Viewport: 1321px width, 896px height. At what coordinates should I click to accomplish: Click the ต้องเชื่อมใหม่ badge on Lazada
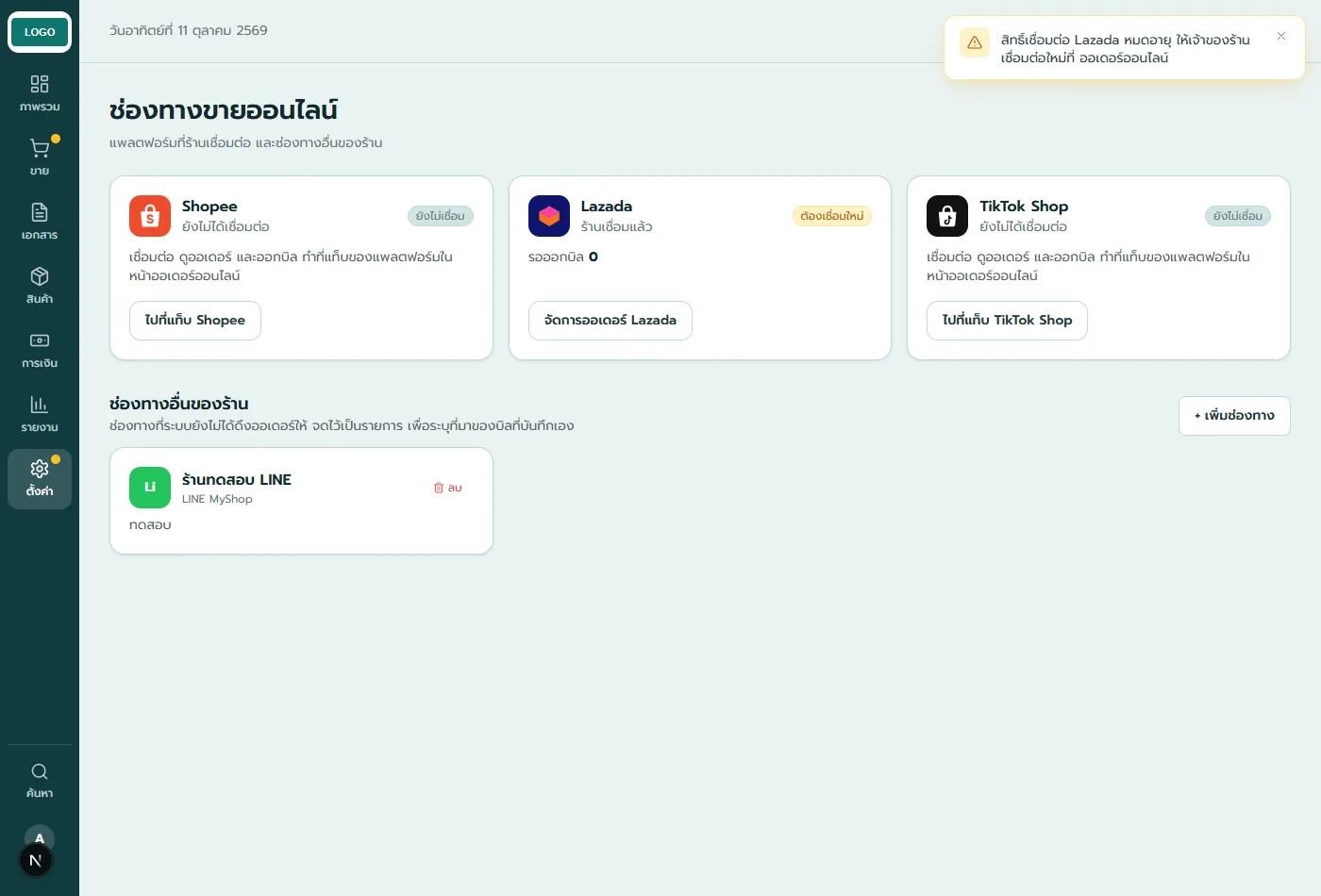tap(832, 216)
